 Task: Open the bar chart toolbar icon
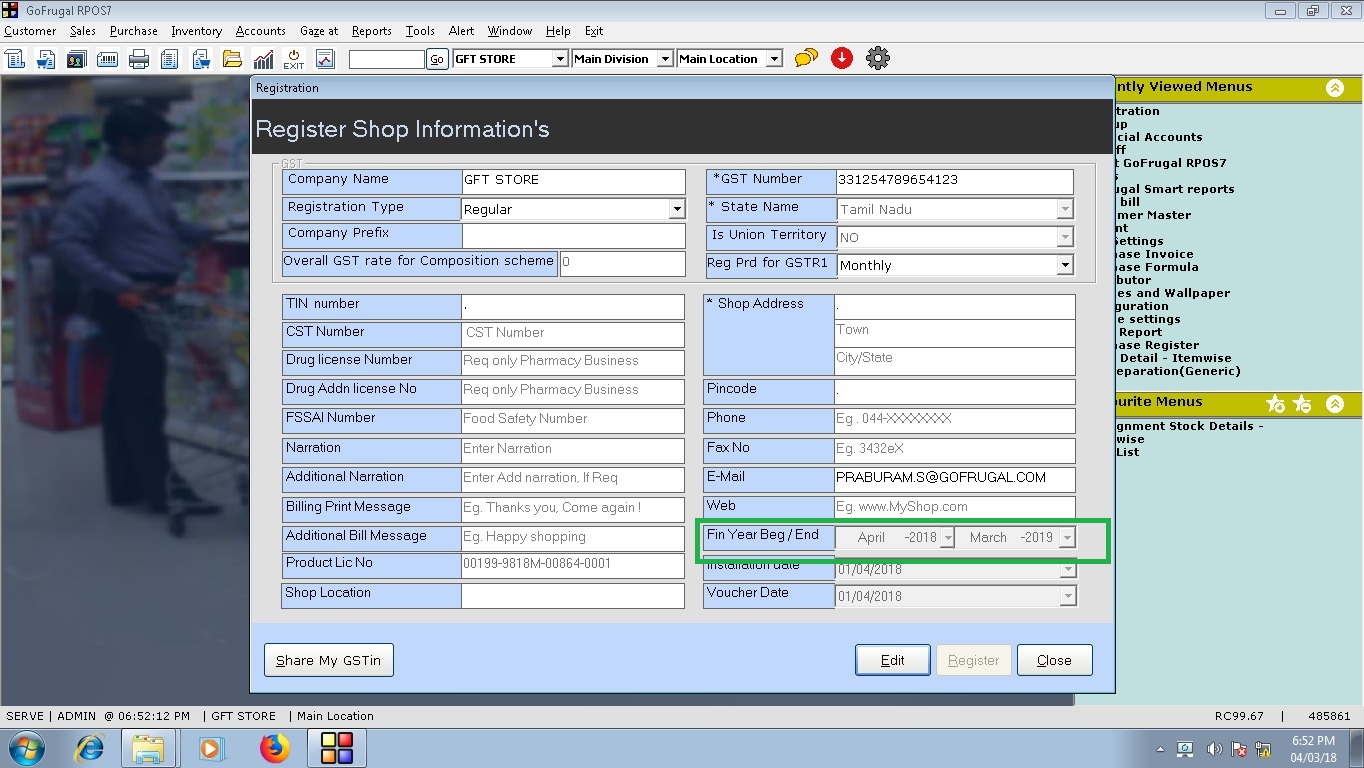coord(263,59)
